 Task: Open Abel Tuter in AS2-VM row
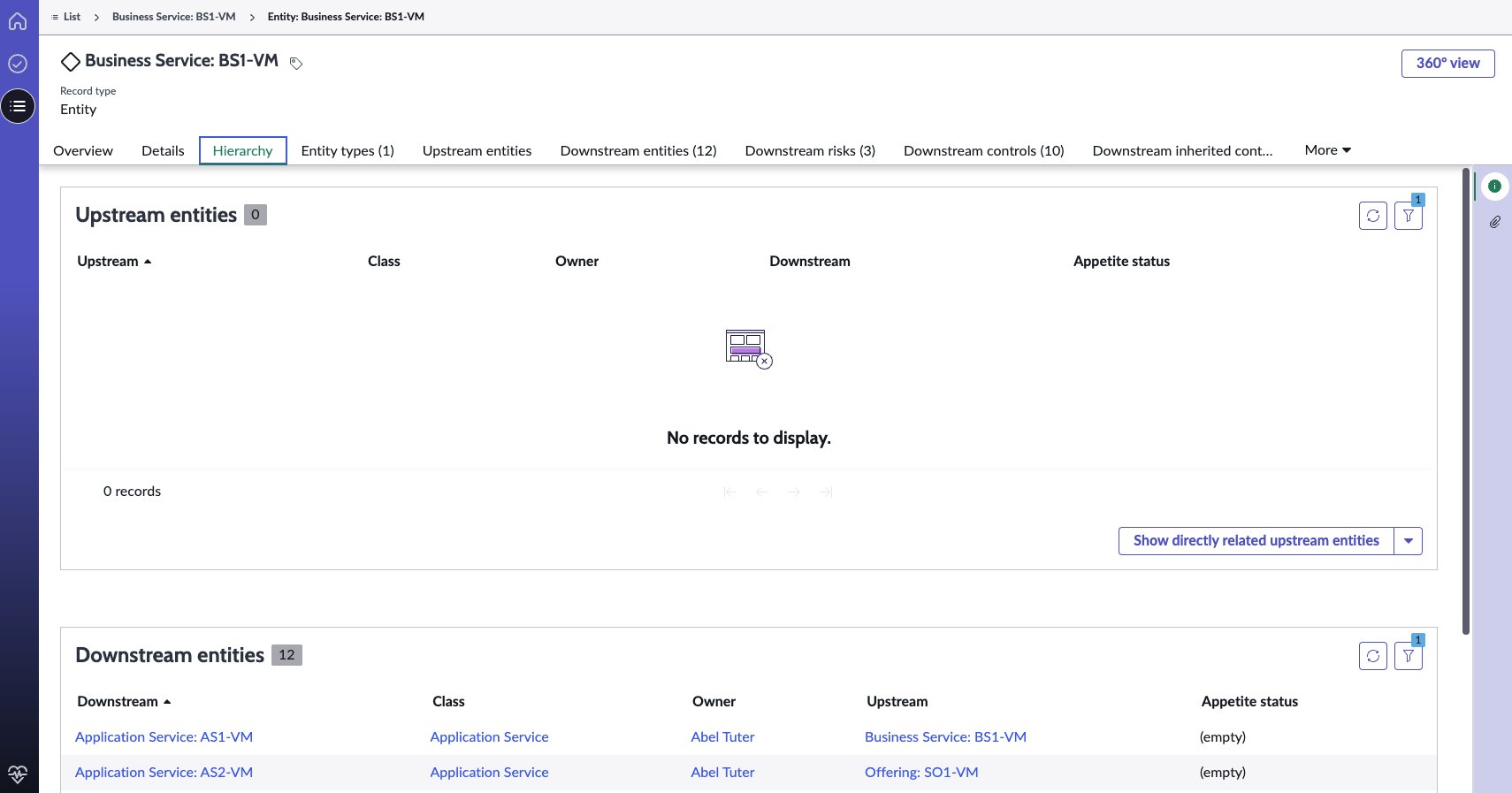(722, 773)
